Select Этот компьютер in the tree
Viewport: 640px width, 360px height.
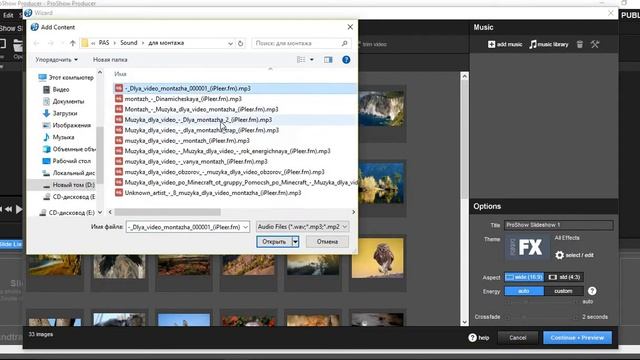coord(71,77)
